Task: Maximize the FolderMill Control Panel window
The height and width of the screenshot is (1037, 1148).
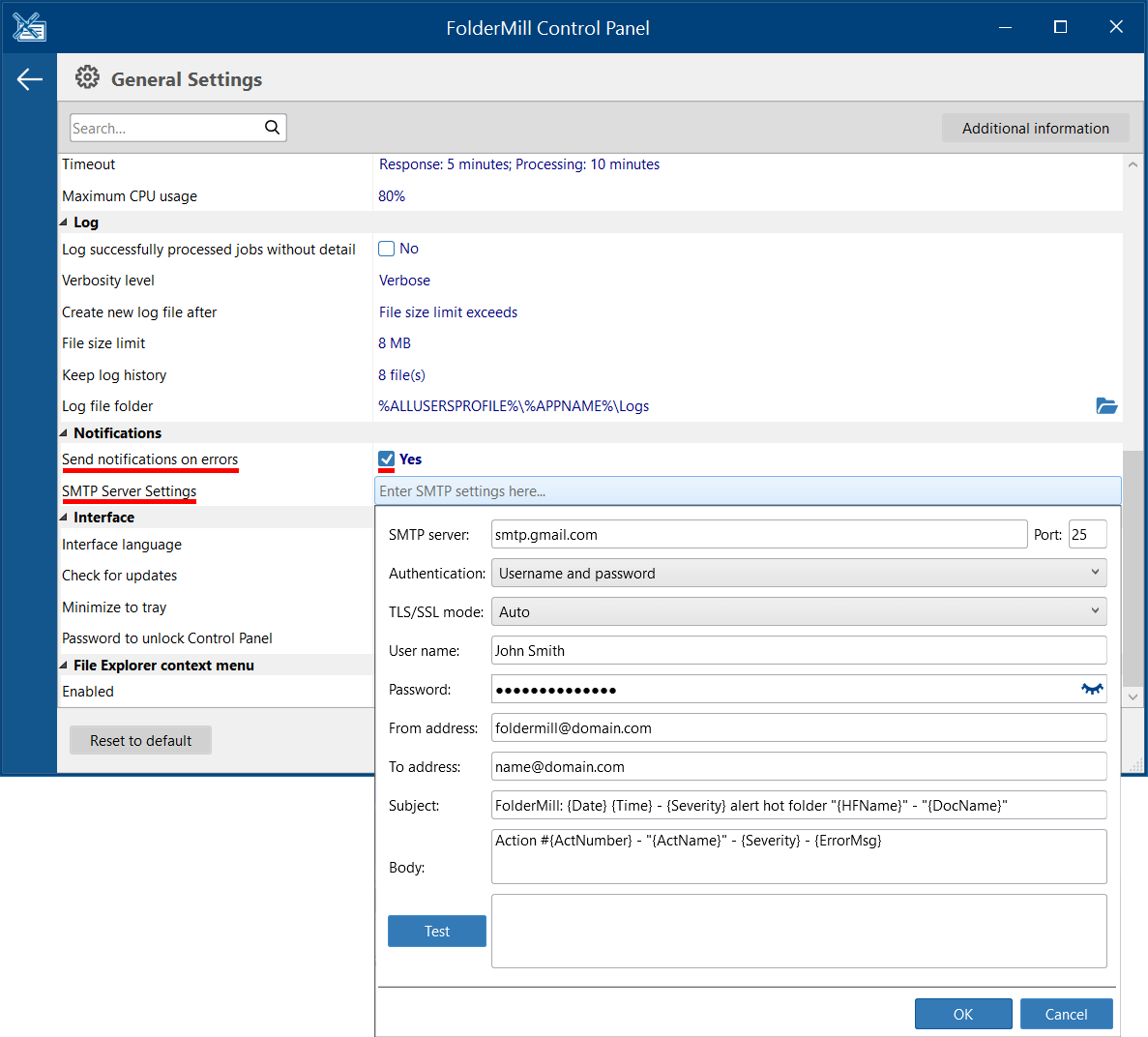Action: point(1059,27)
